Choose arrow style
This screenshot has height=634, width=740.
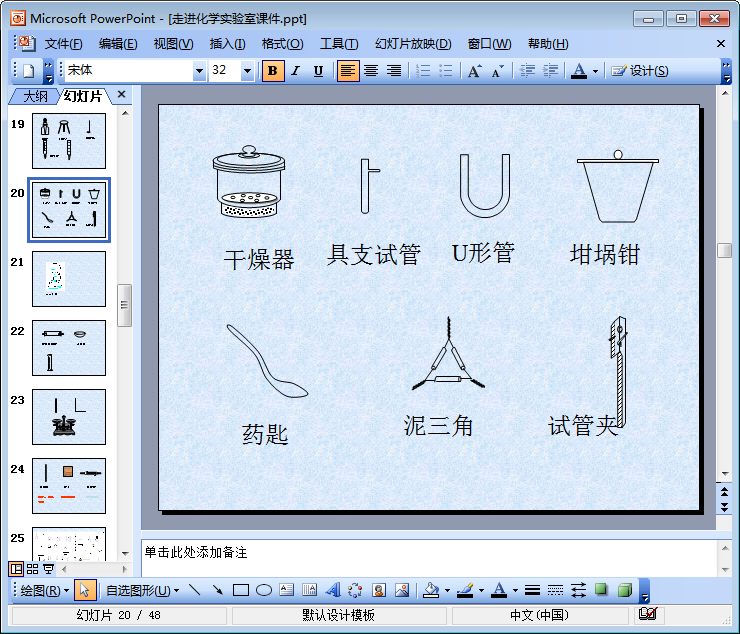[x=579, y=590]
